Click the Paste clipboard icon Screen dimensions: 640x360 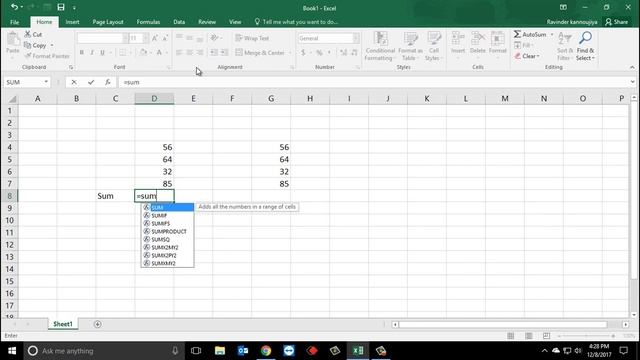(x=13, y=42)
